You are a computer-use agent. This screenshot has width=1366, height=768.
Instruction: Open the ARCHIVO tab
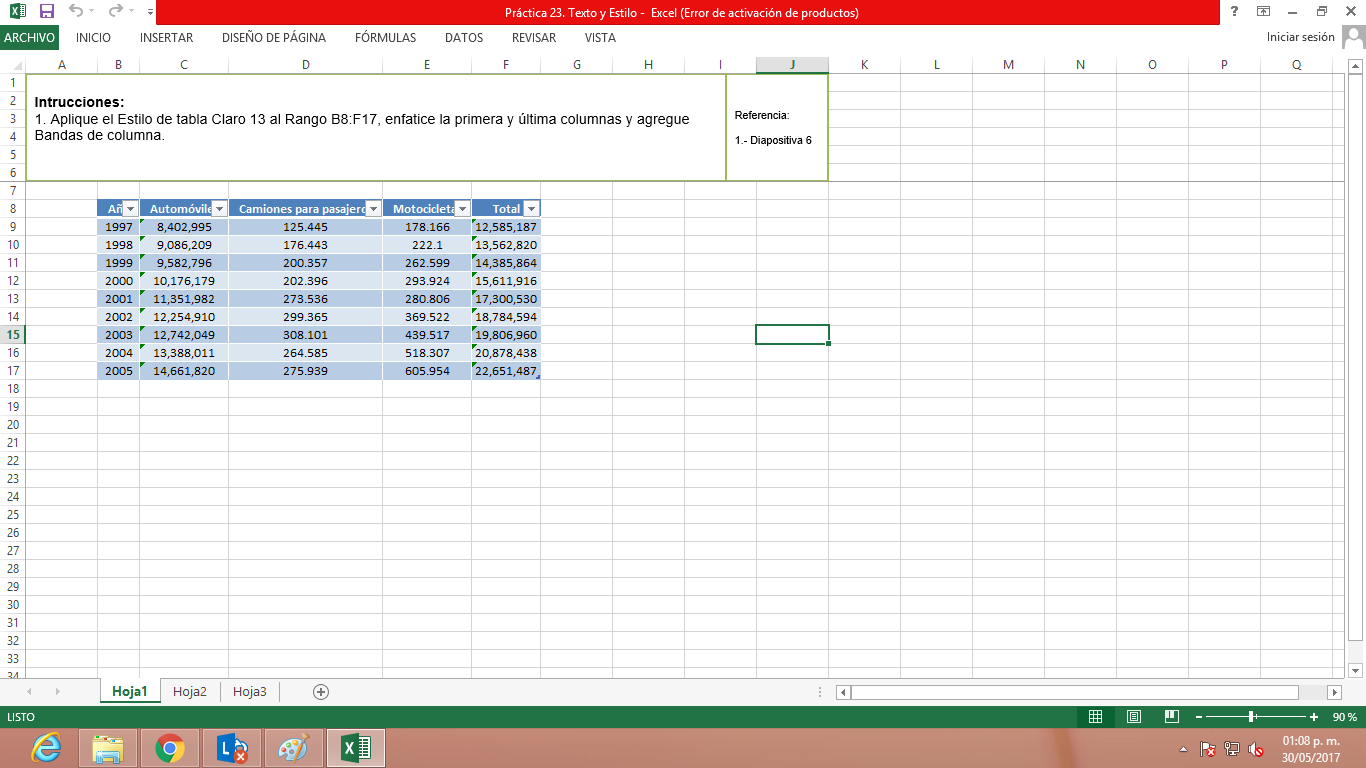point(29,38)
